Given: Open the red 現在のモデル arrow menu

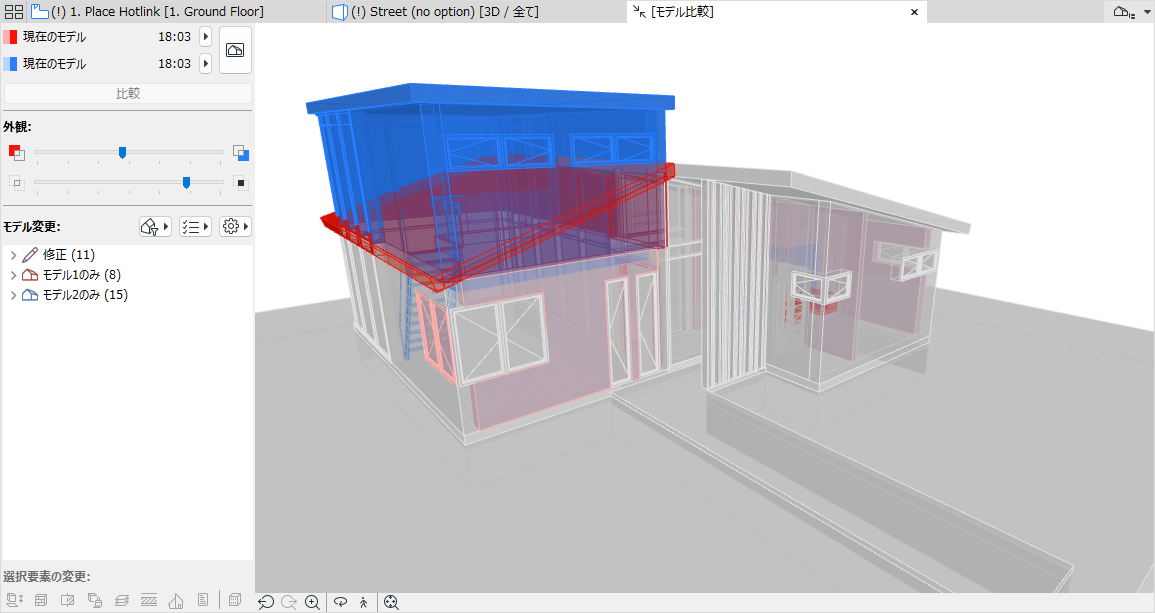Looking at the screenshot, I should click(x=206, y=36).
